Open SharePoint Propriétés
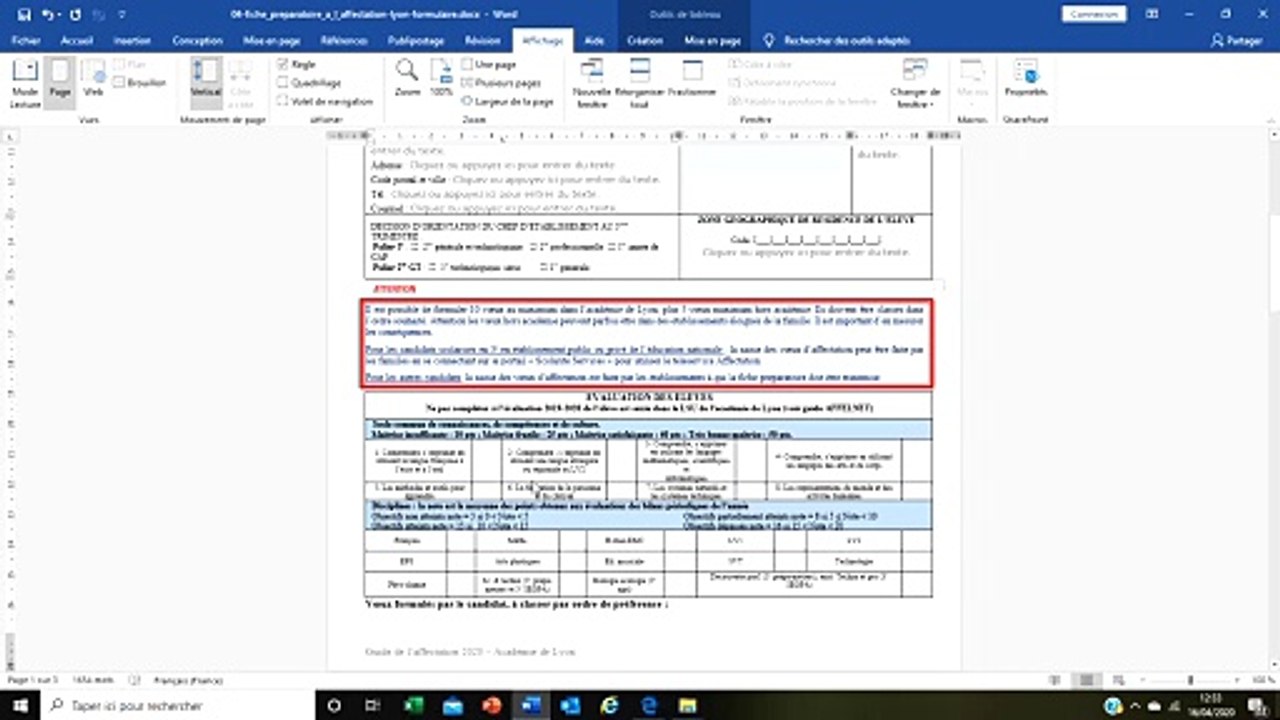This screenshot has width=1280, height=720. [x=1026, y=78]
